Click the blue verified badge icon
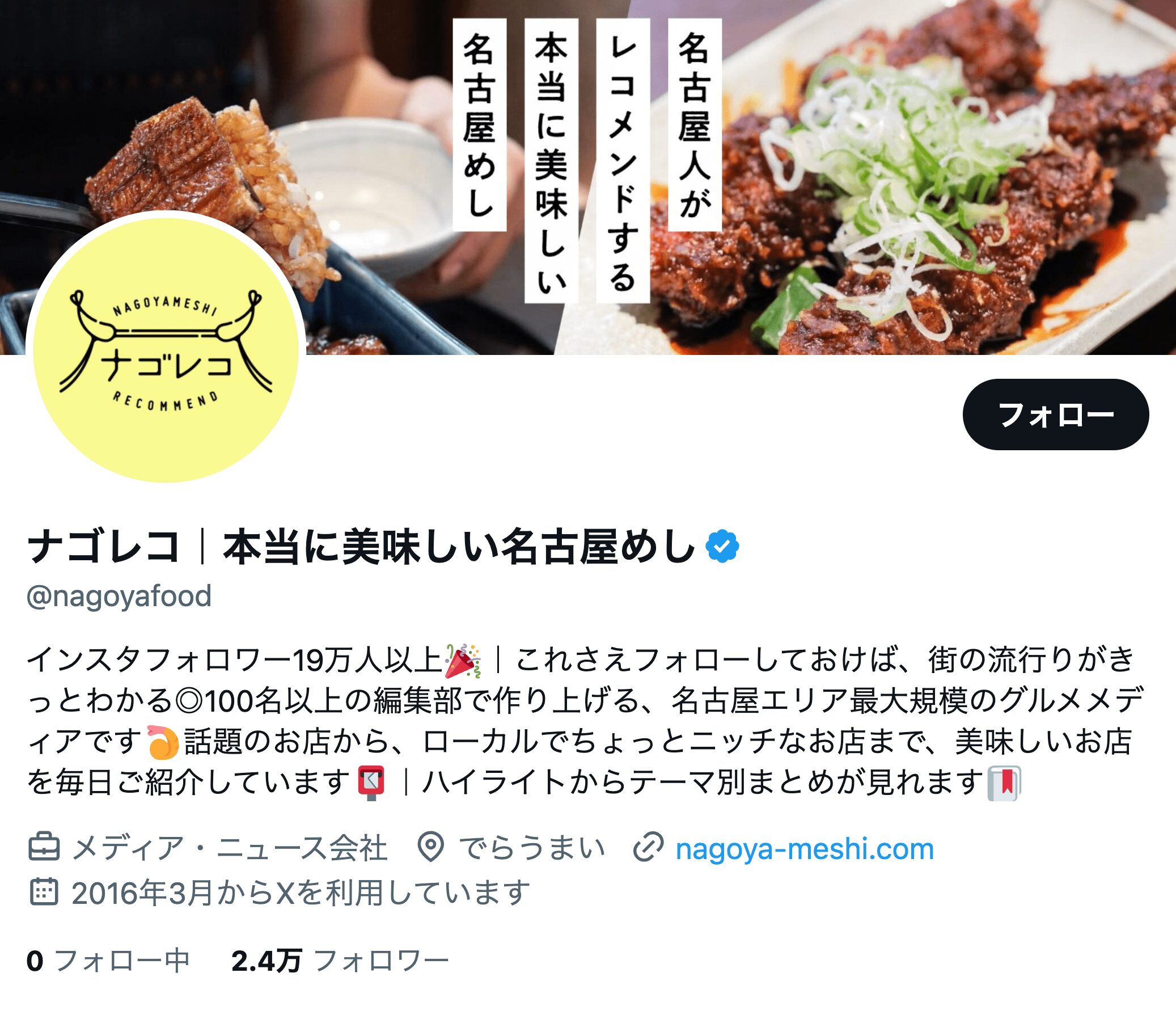 coord(722,546)
